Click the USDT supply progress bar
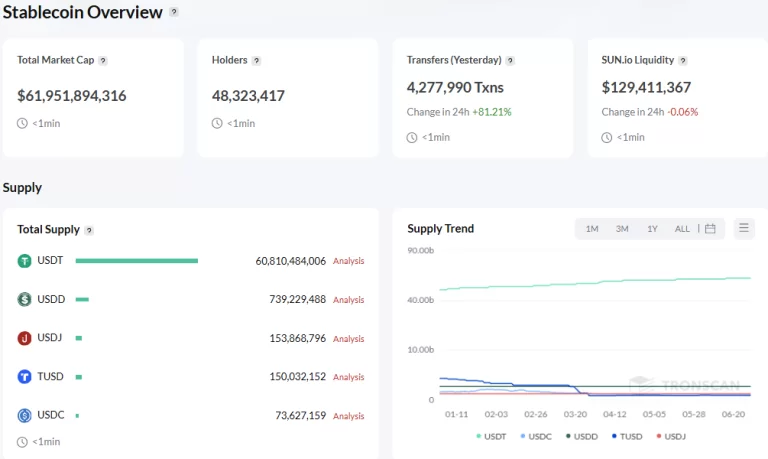 click(x=136, y=261)
